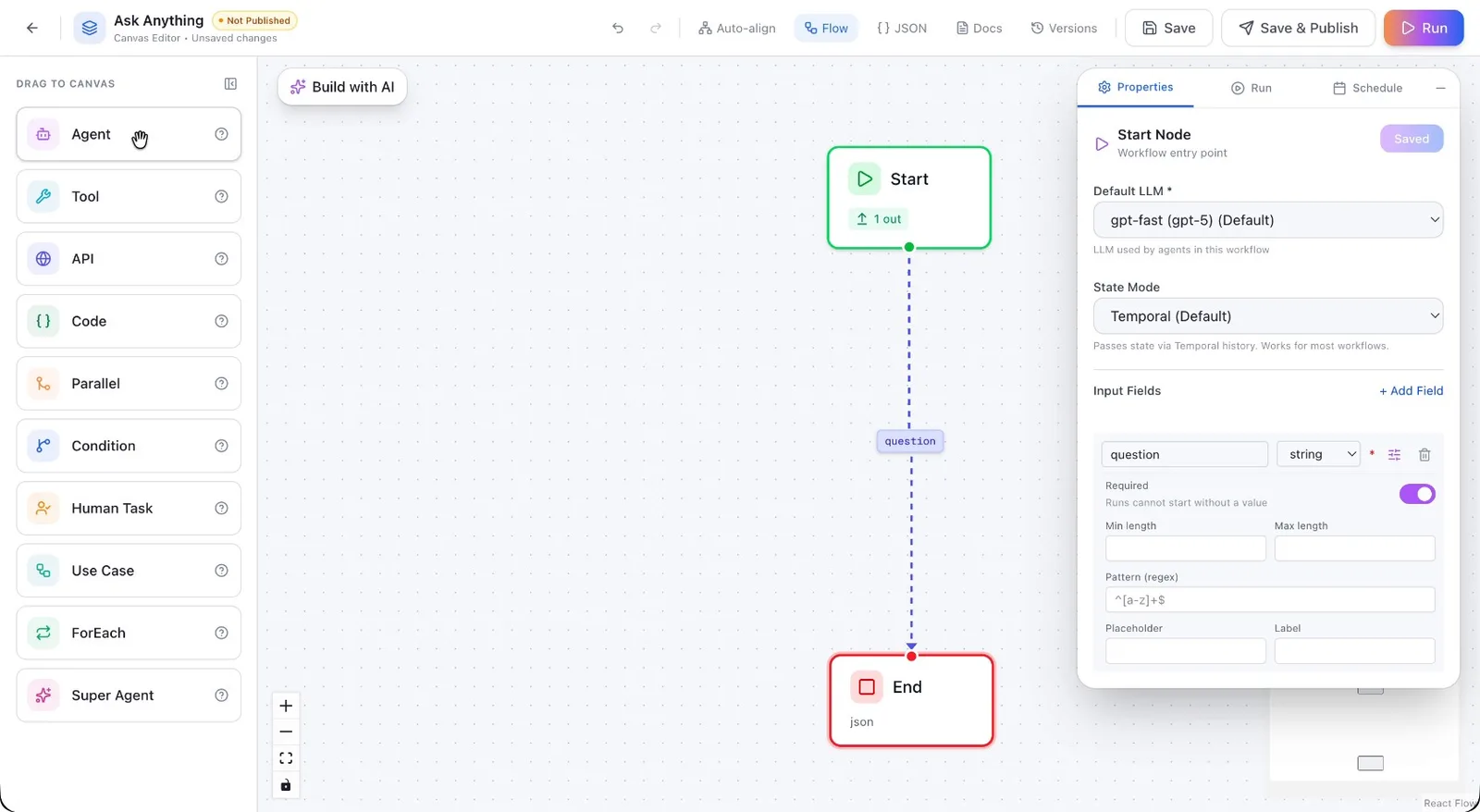Switch to the Run tab
Viewport: 1480px width, 812px height.
[x=1252, y=88]
